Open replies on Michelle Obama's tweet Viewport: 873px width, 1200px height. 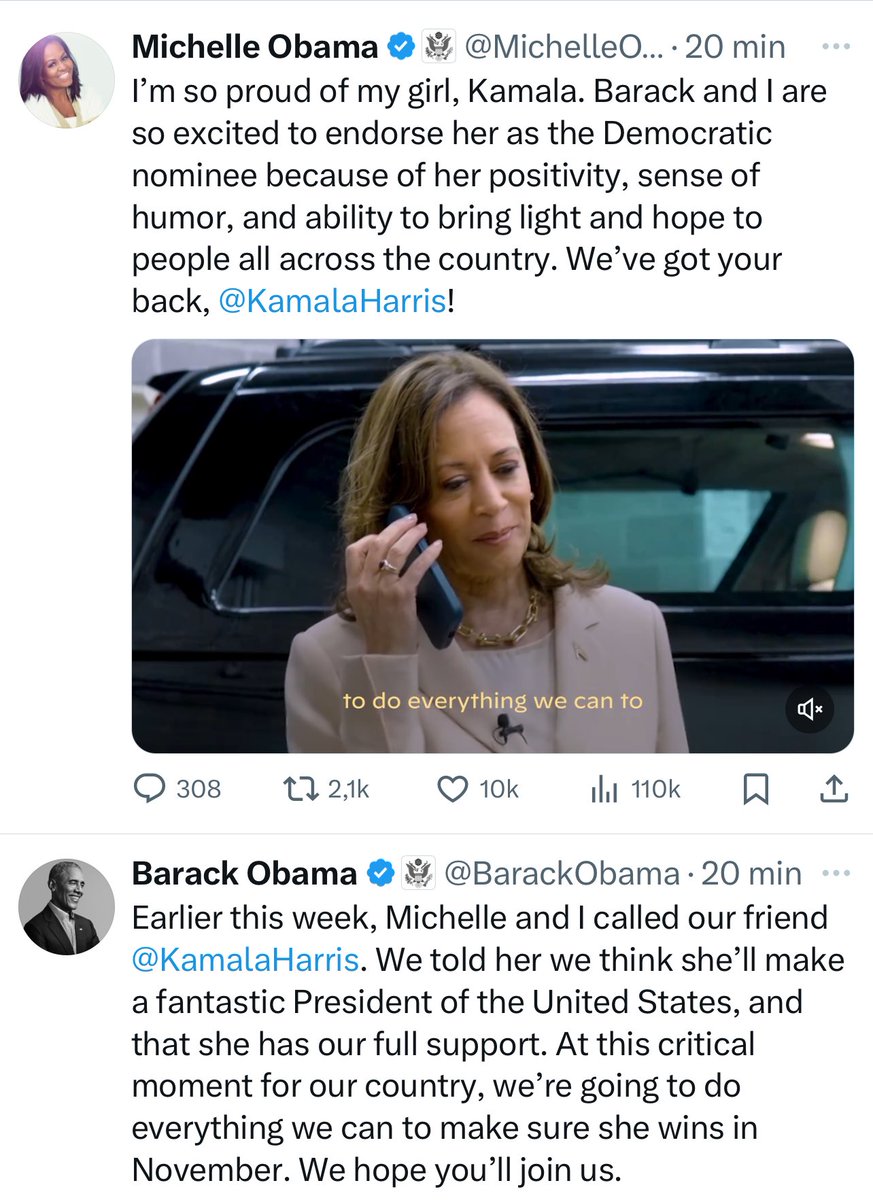178,789
